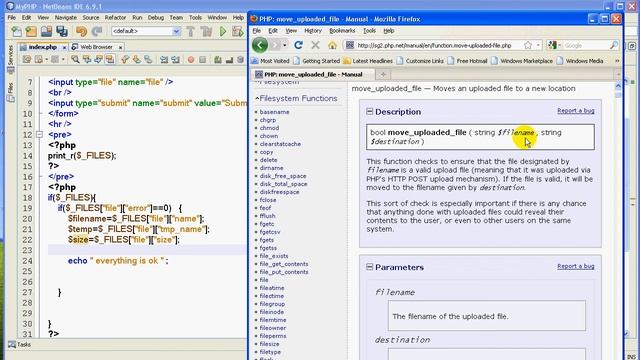Open file_get_contents function link

(x=284, y=264)
